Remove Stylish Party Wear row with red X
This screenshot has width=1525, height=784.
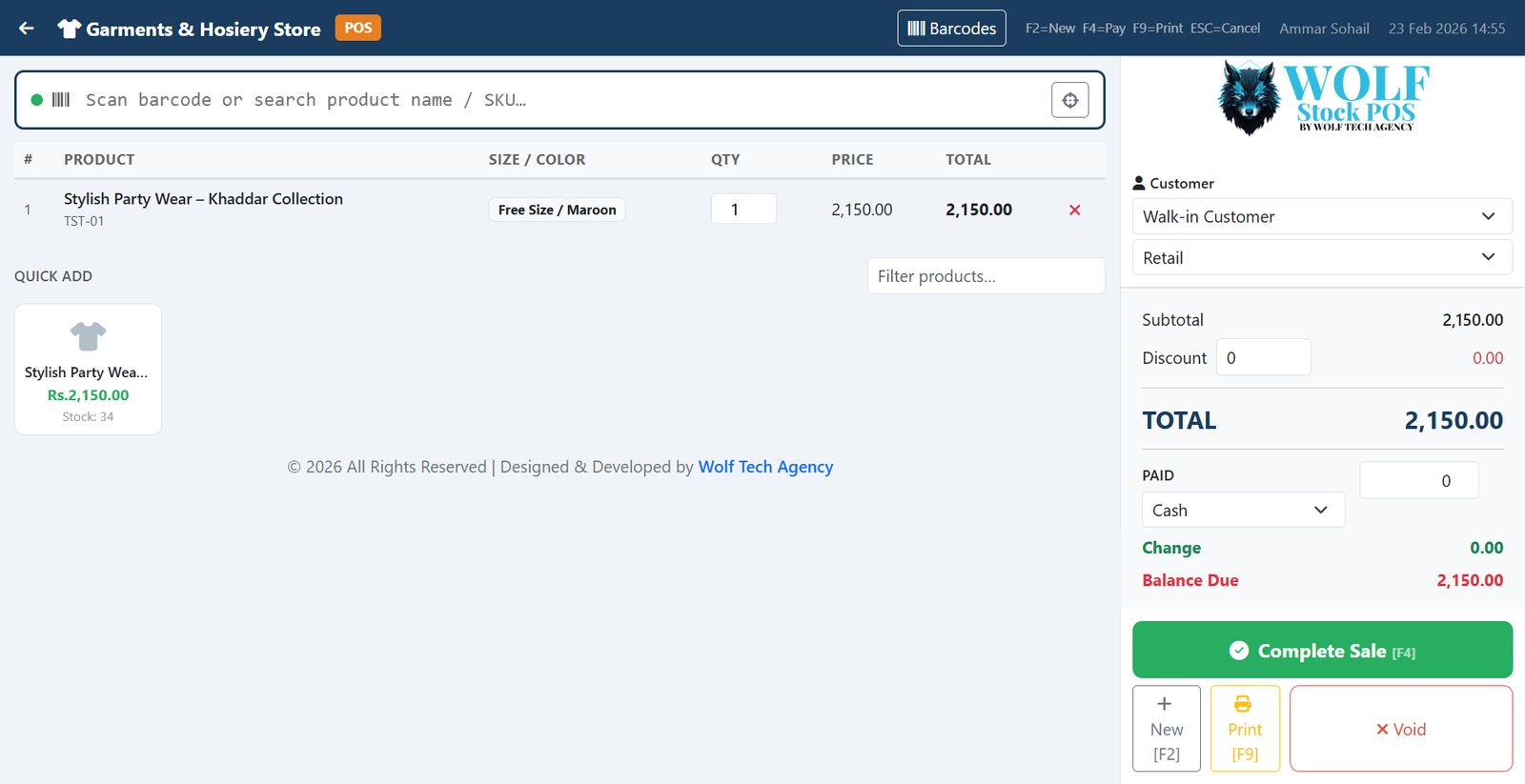pyautogui.click(x=1074, y=210)
